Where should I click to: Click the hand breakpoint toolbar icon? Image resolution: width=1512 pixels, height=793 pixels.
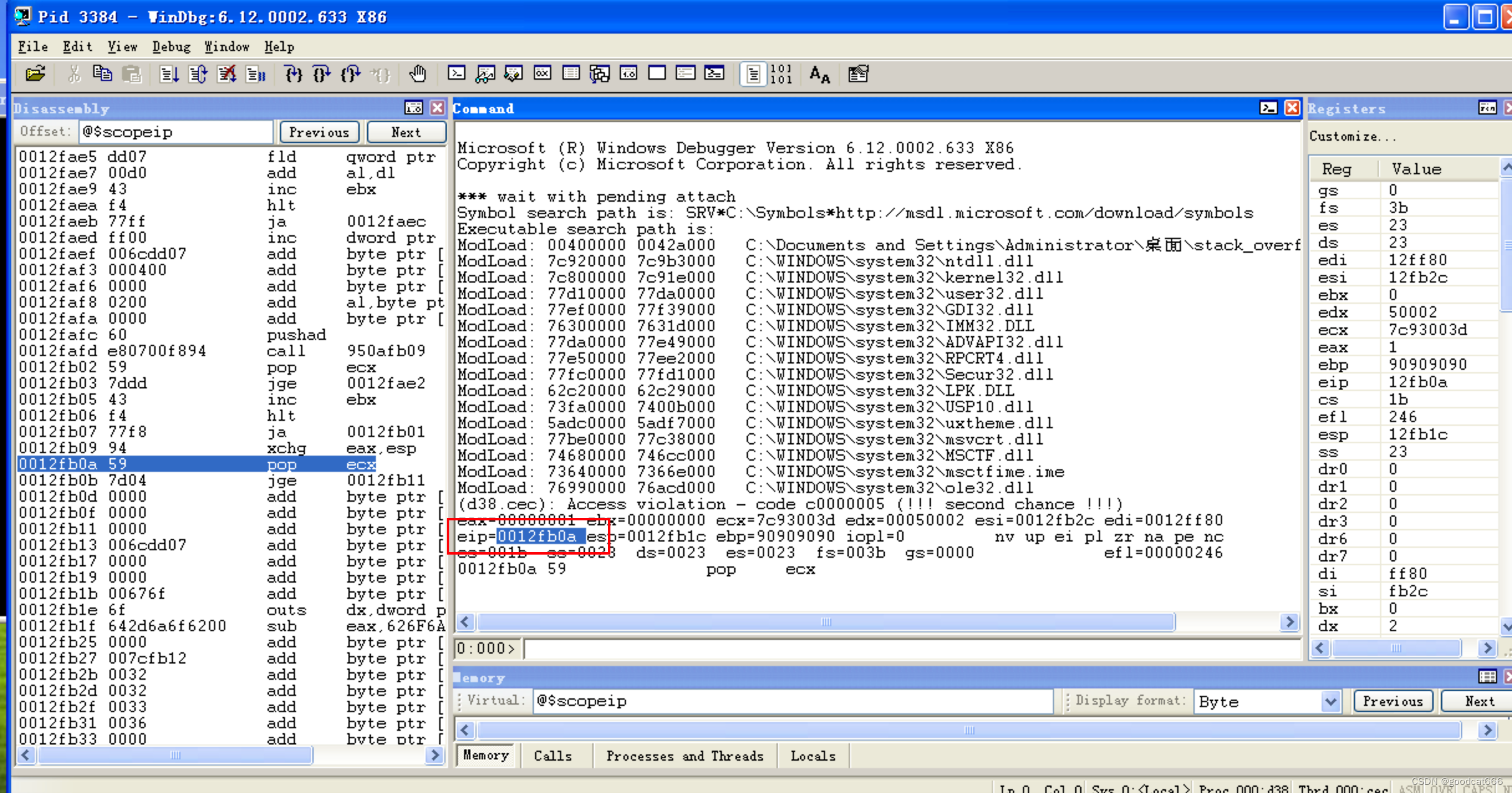coord(418,75)
